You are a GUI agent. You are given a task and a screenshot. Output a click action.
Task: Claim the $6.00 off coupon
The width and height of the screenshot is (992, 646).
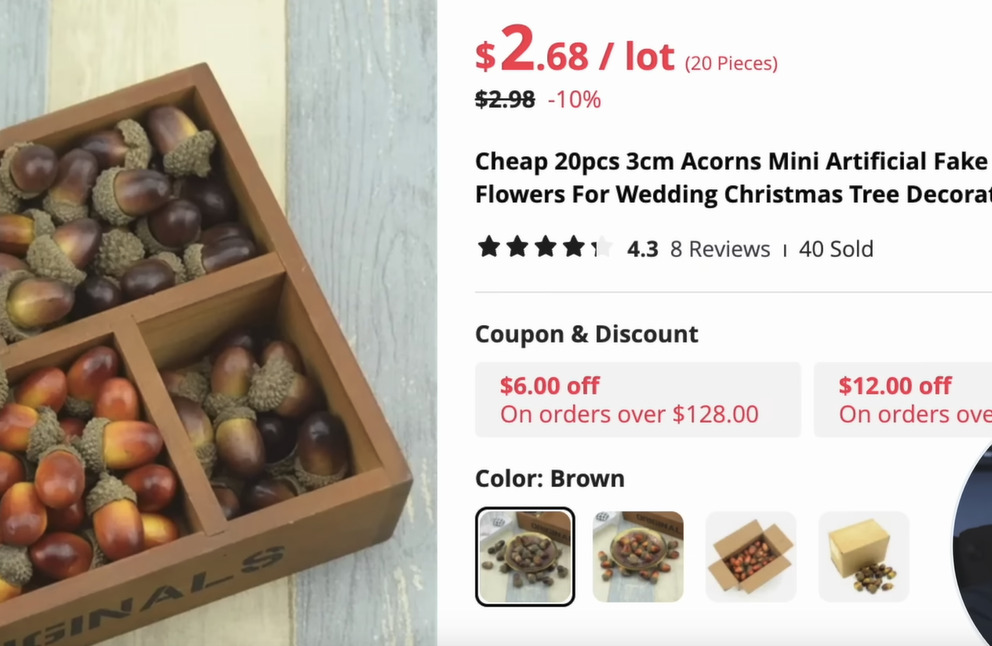pos(638,400)
